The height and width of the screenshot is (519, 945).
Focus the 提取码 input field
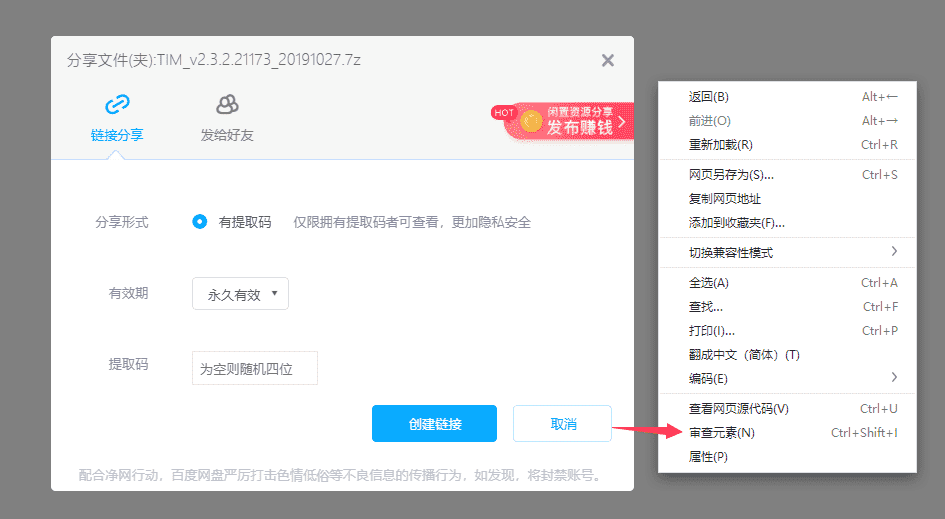pos(255,368)
